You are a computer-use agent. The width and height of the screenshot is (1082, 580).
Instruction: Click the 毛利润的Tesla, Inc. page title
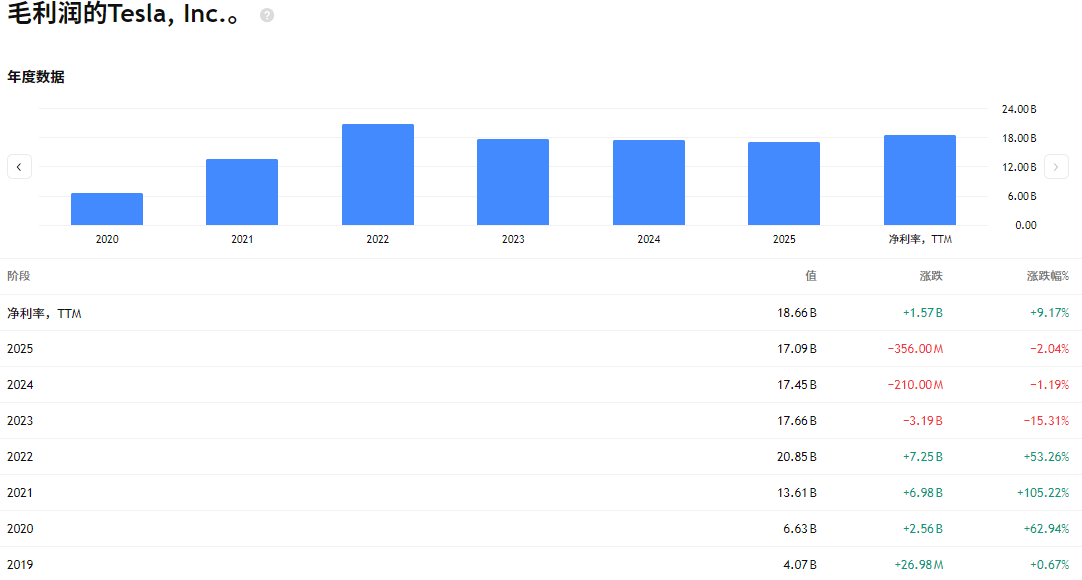tap(124, 14)
